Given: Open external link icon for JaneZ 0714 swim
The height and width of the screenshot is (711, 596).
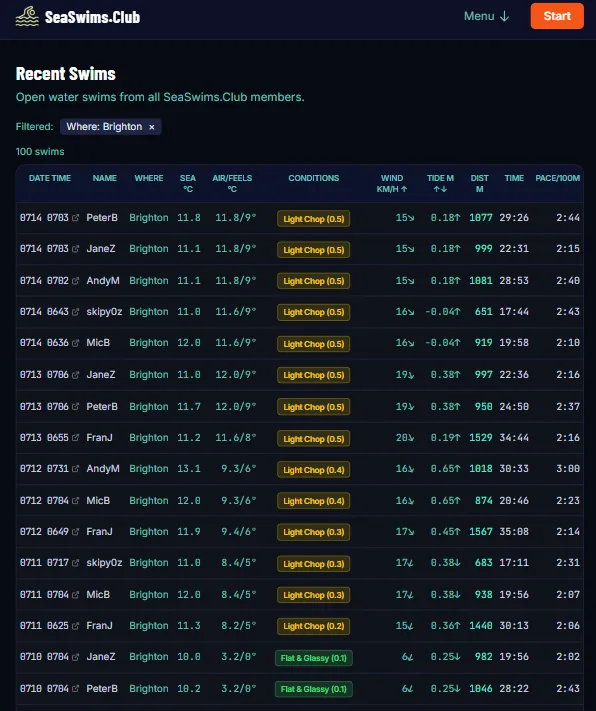Looking at the screenshot, I should [x=75, y=248].
